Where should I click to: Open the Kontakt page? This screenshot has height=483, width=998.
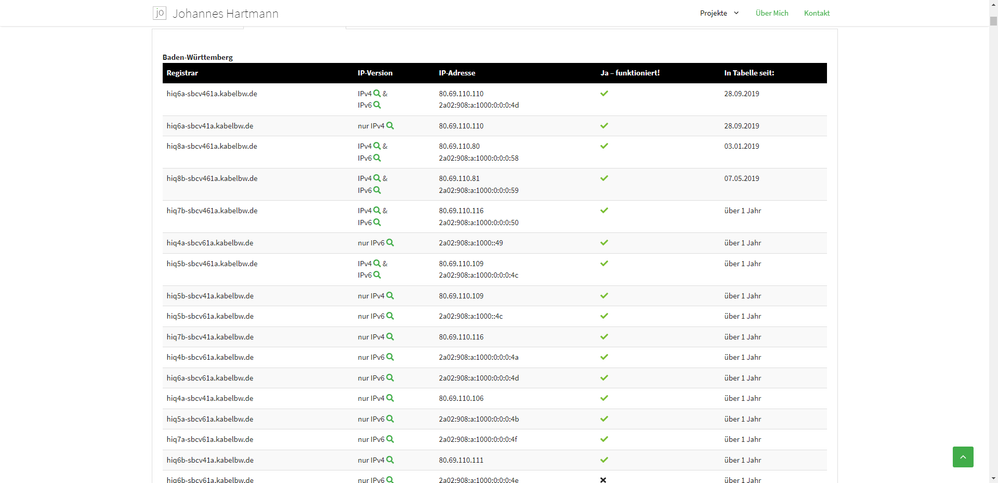click(817, 13)
